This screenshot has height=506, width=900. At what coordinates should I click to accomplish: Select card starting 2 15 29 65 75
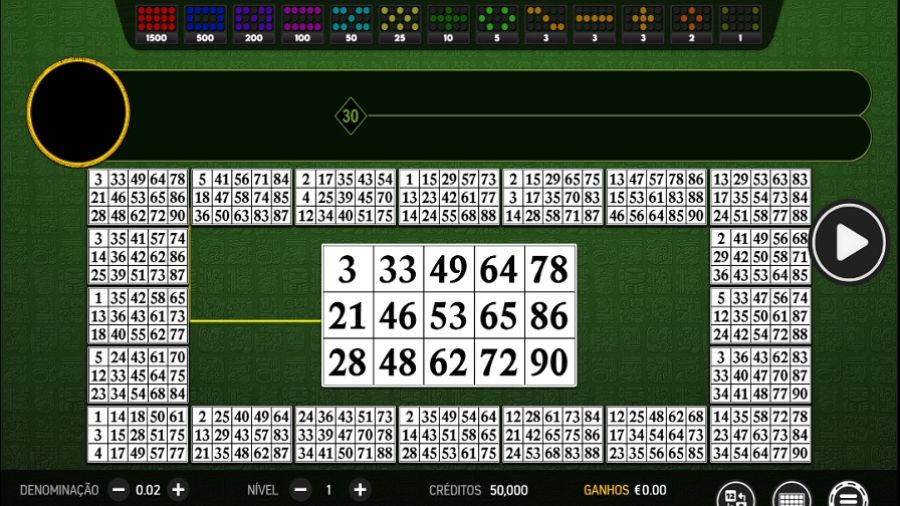point(553,197)
